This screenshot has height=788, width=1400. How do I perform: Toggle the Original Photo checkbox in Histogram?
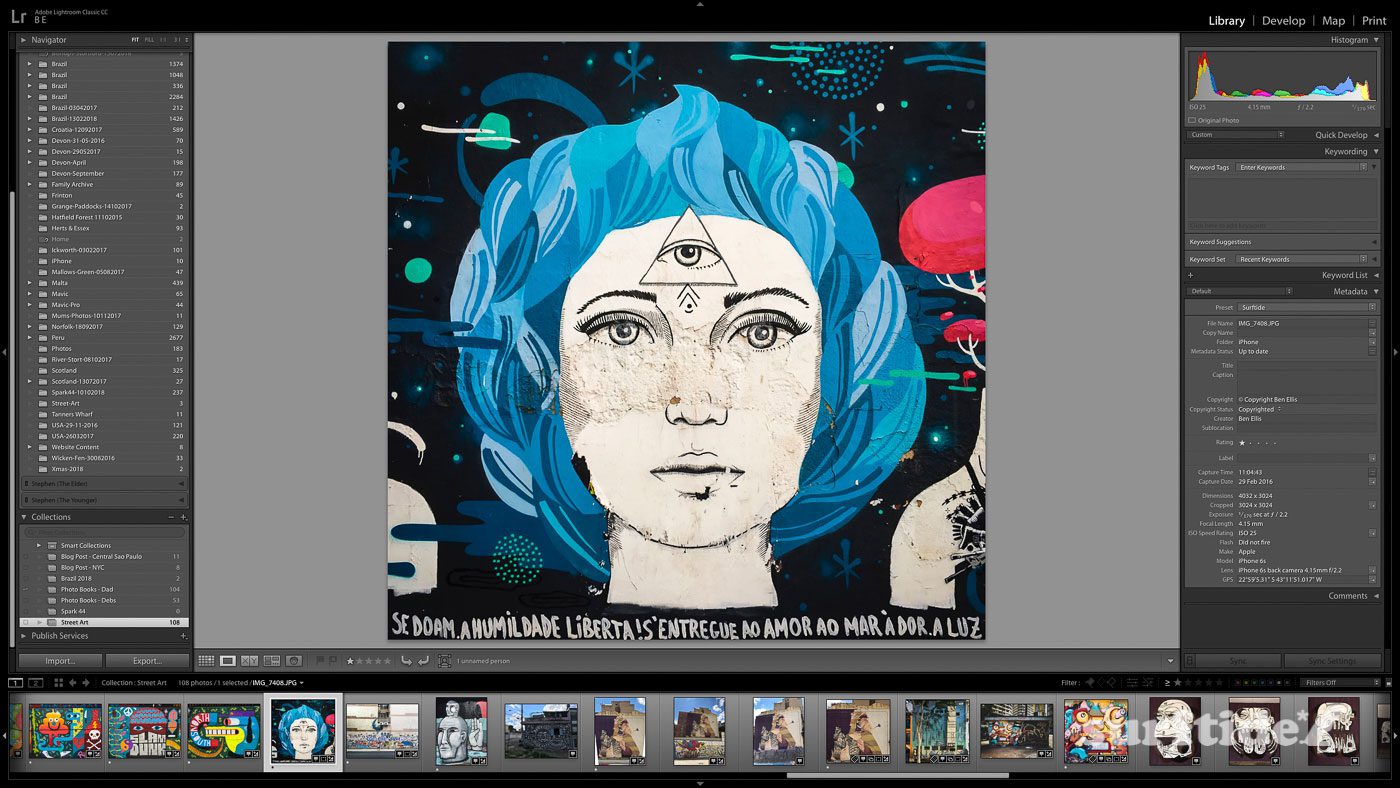(1192, 121)
